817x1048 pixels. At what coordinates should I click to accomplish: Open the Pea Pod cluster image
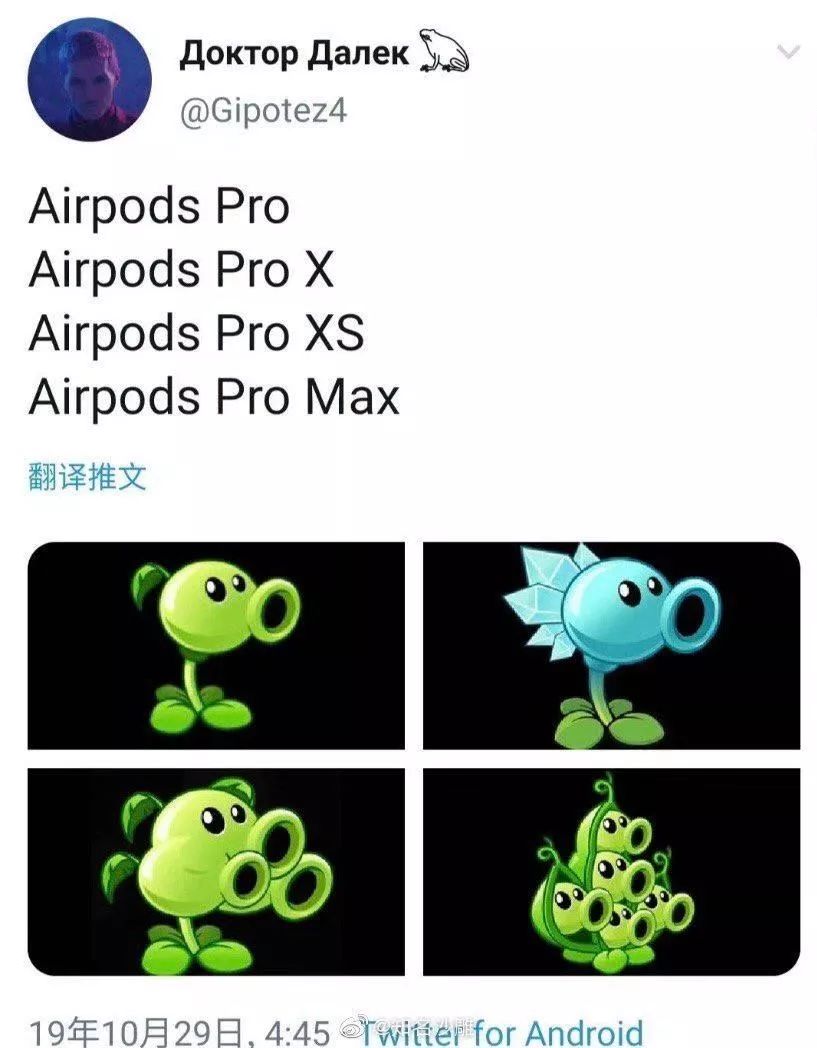(612, 872)
